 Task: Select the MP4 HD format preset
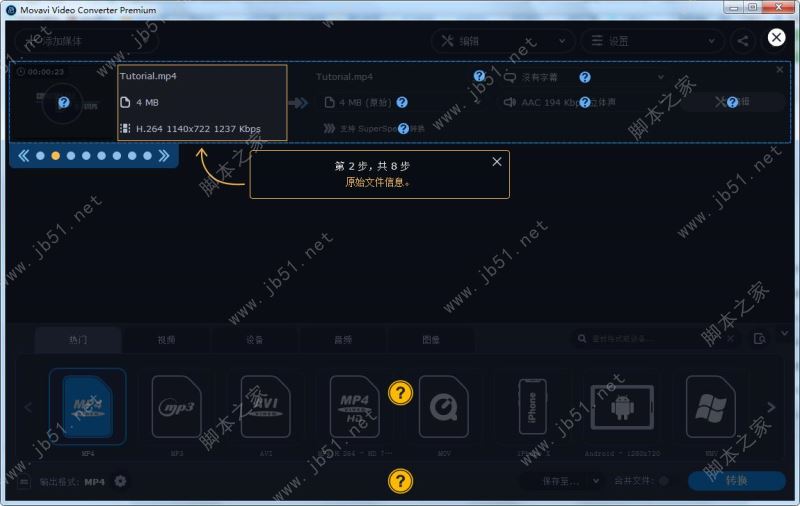tap(355, 407)
